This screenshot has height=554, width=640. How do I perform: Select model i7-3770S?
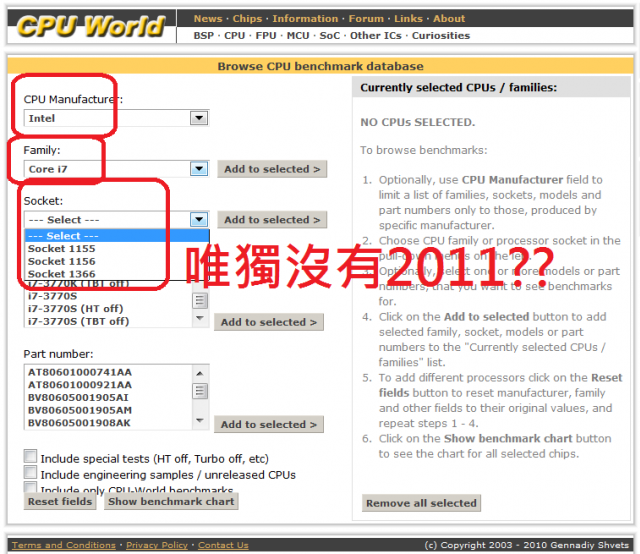108,296
